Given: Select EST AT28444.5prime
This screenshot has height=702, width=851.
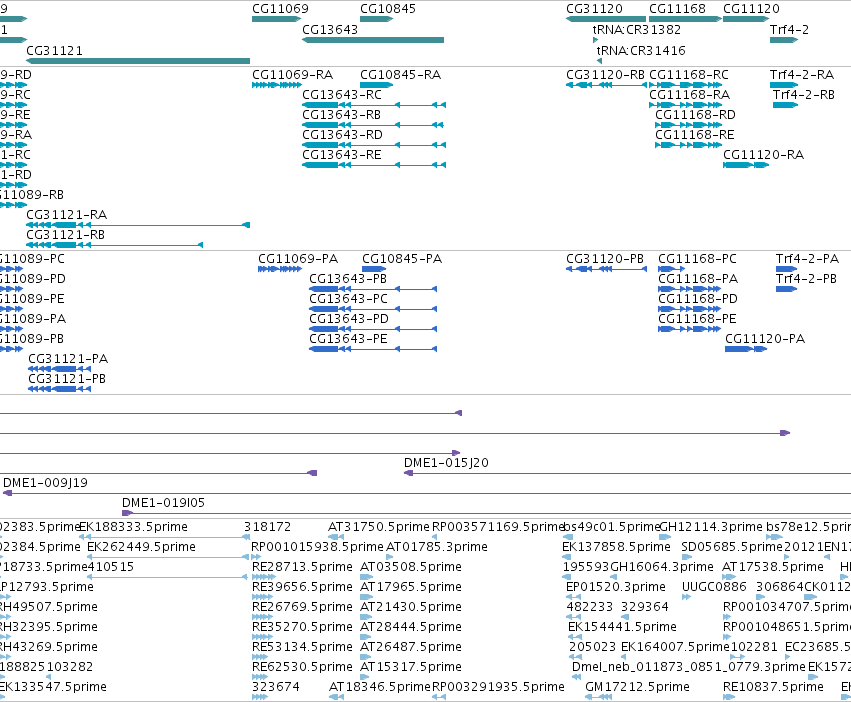Looking at the screenshot, I should point(411,628).
